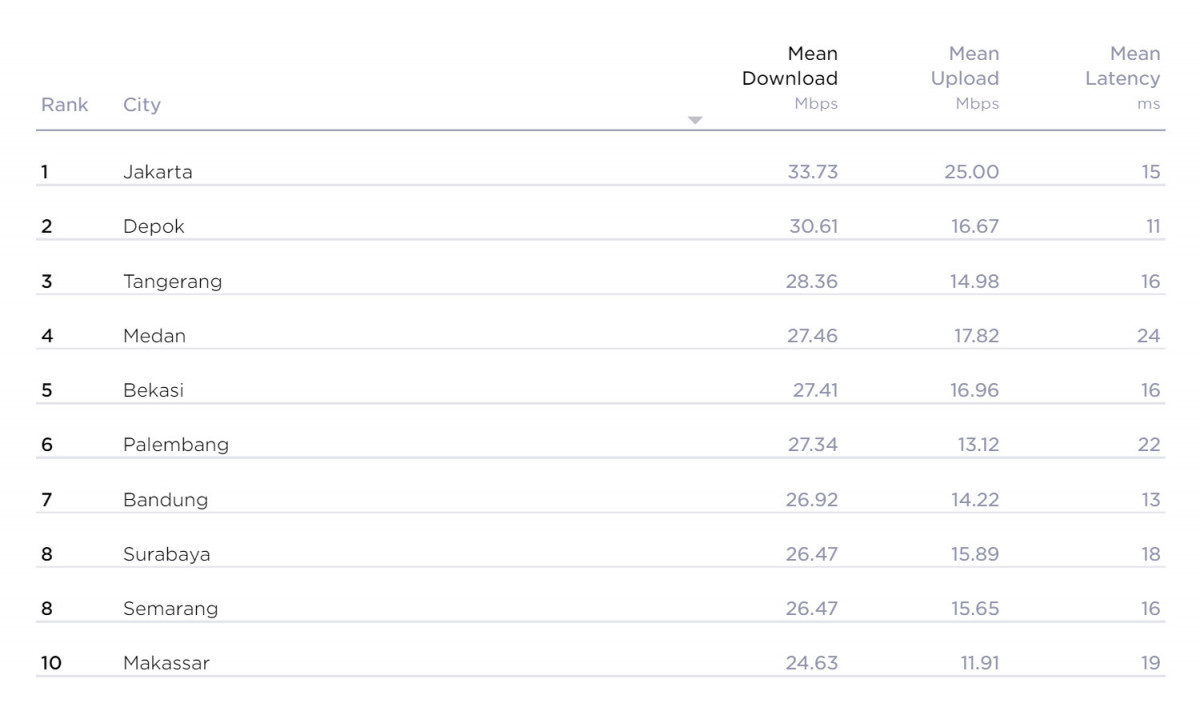Click the Rank column header
The height and width of the screenshot is (707, 1200).
[64, 105]
